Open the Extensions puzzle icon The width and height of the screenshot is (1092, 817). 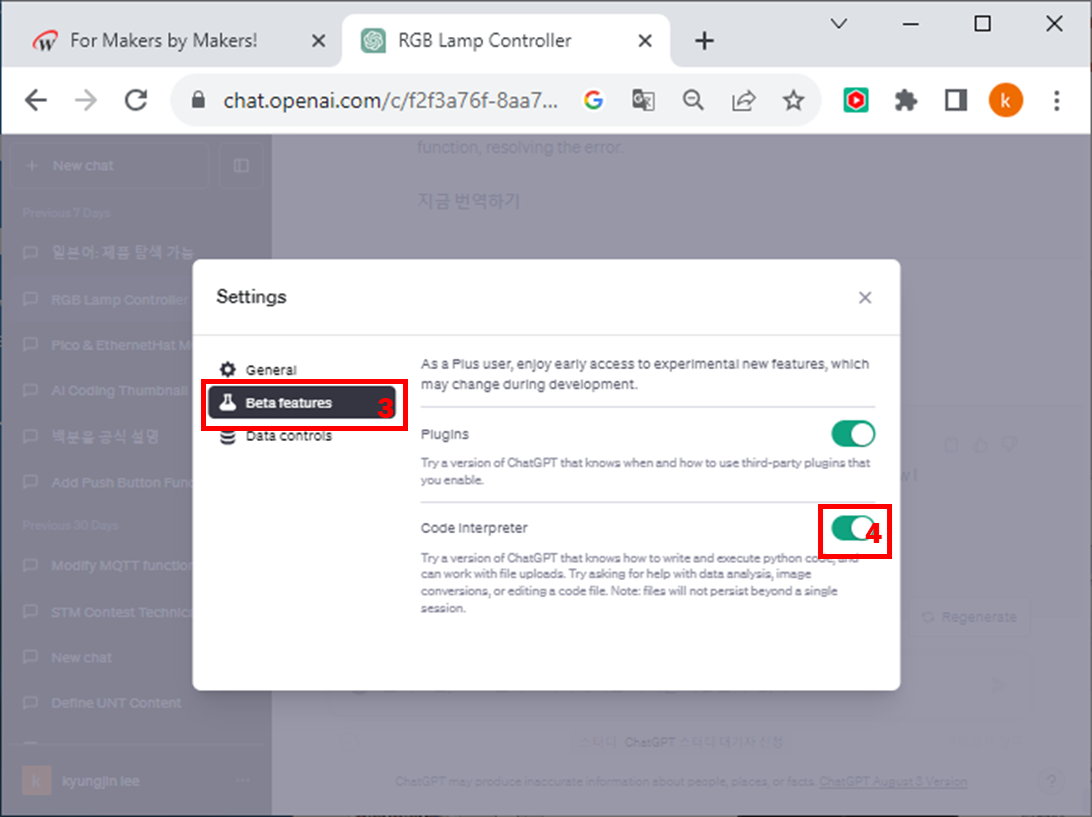905,101
